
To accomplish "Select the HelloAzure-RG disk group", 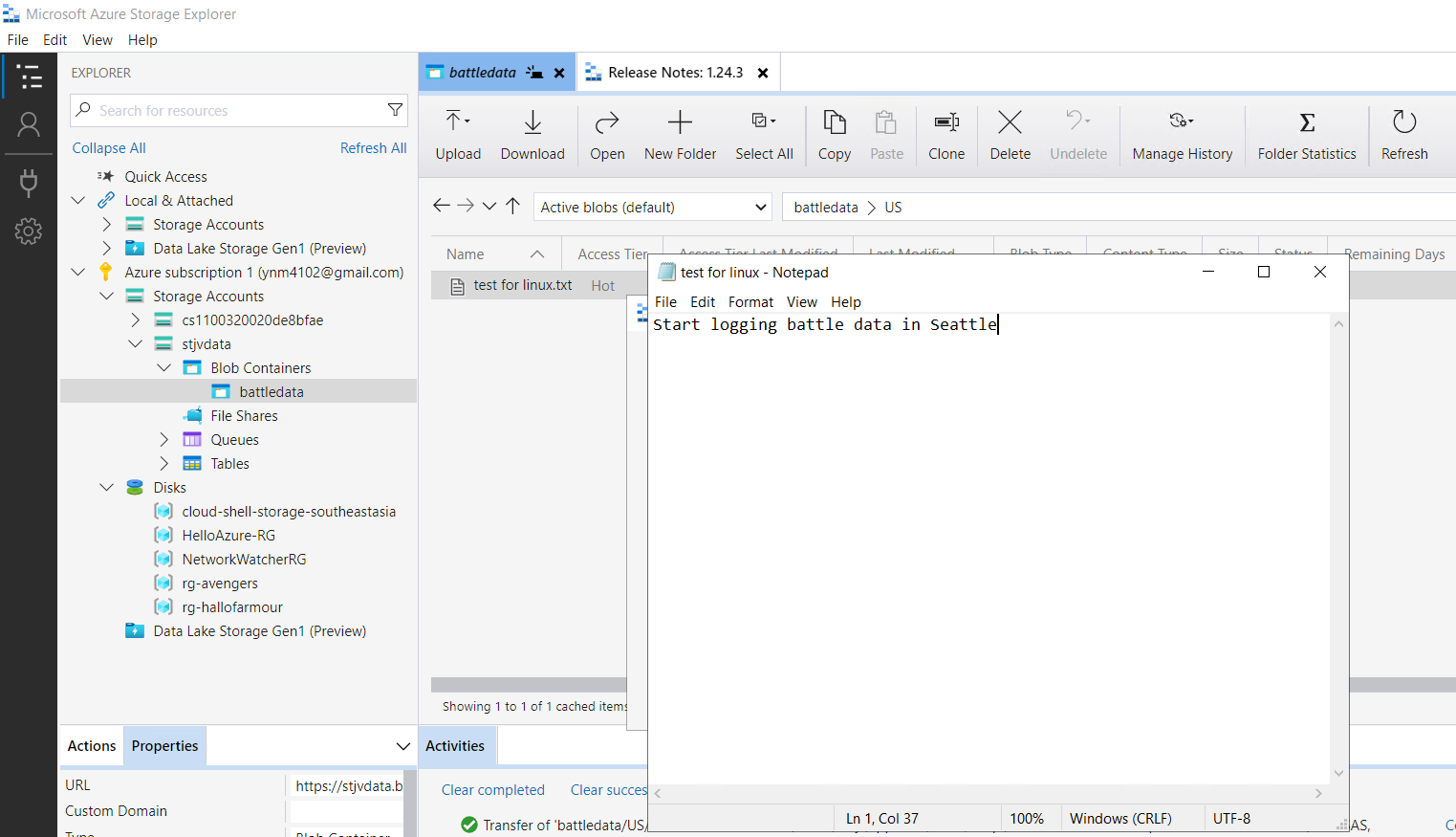I will coord(228,536).
